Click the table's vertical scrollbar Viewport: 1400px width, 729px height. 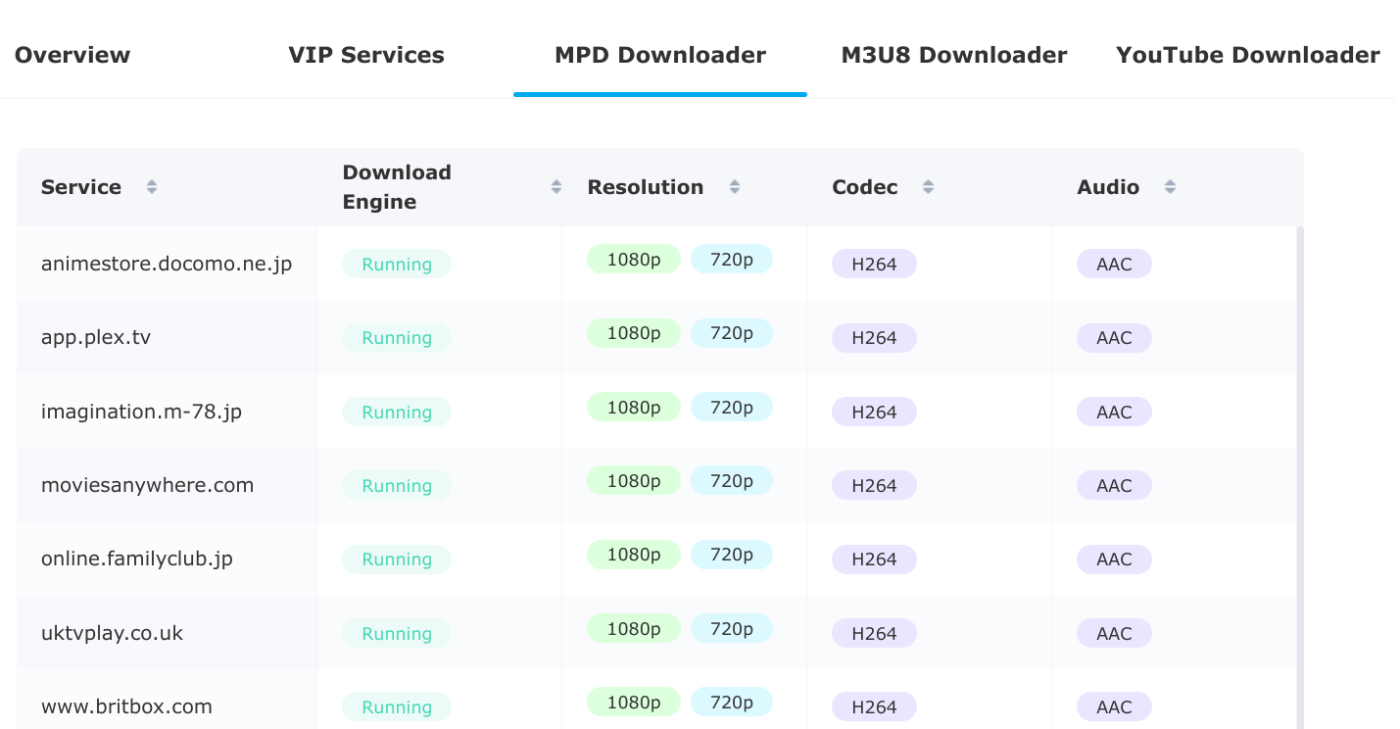(1300, 477)
